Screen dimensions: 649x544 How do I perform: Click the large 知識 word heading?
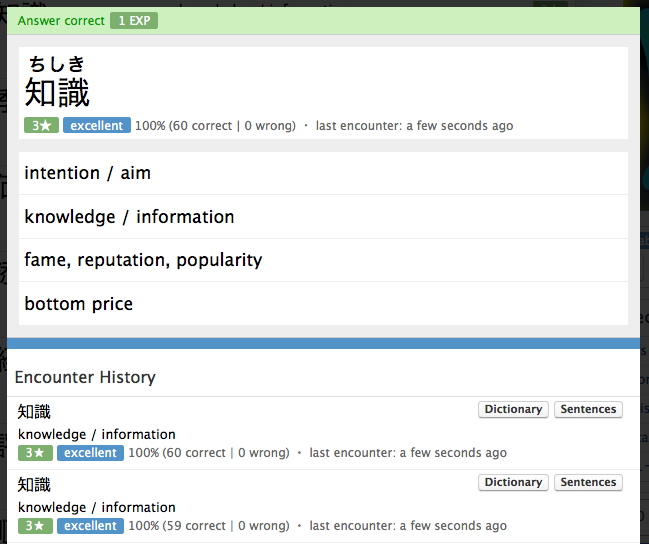[x=57, y=93]
